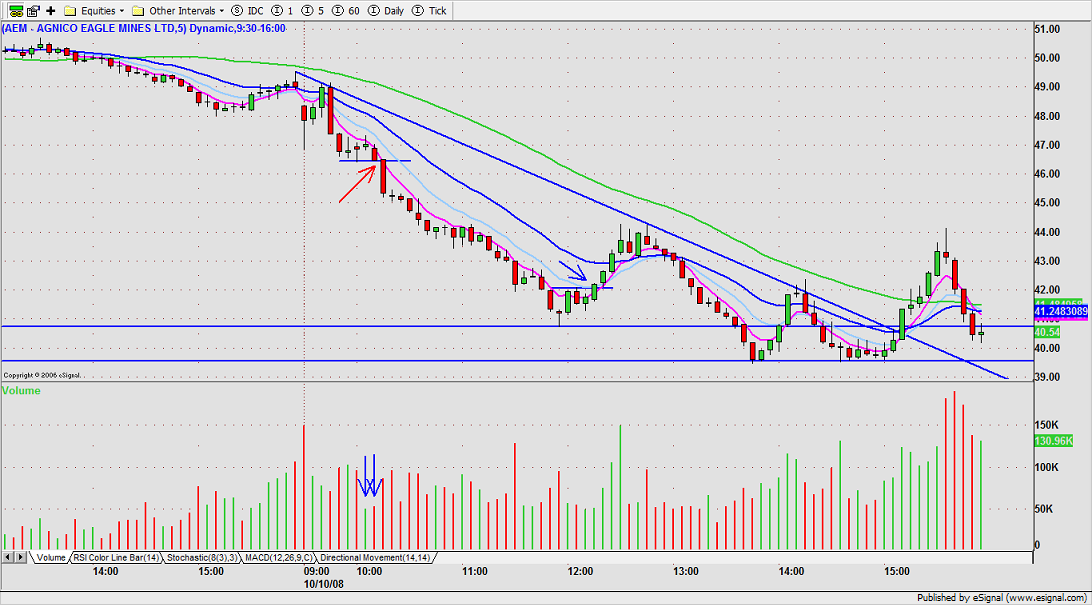
Task: Switch to the 60 minute interval
Action: (347, 10)
